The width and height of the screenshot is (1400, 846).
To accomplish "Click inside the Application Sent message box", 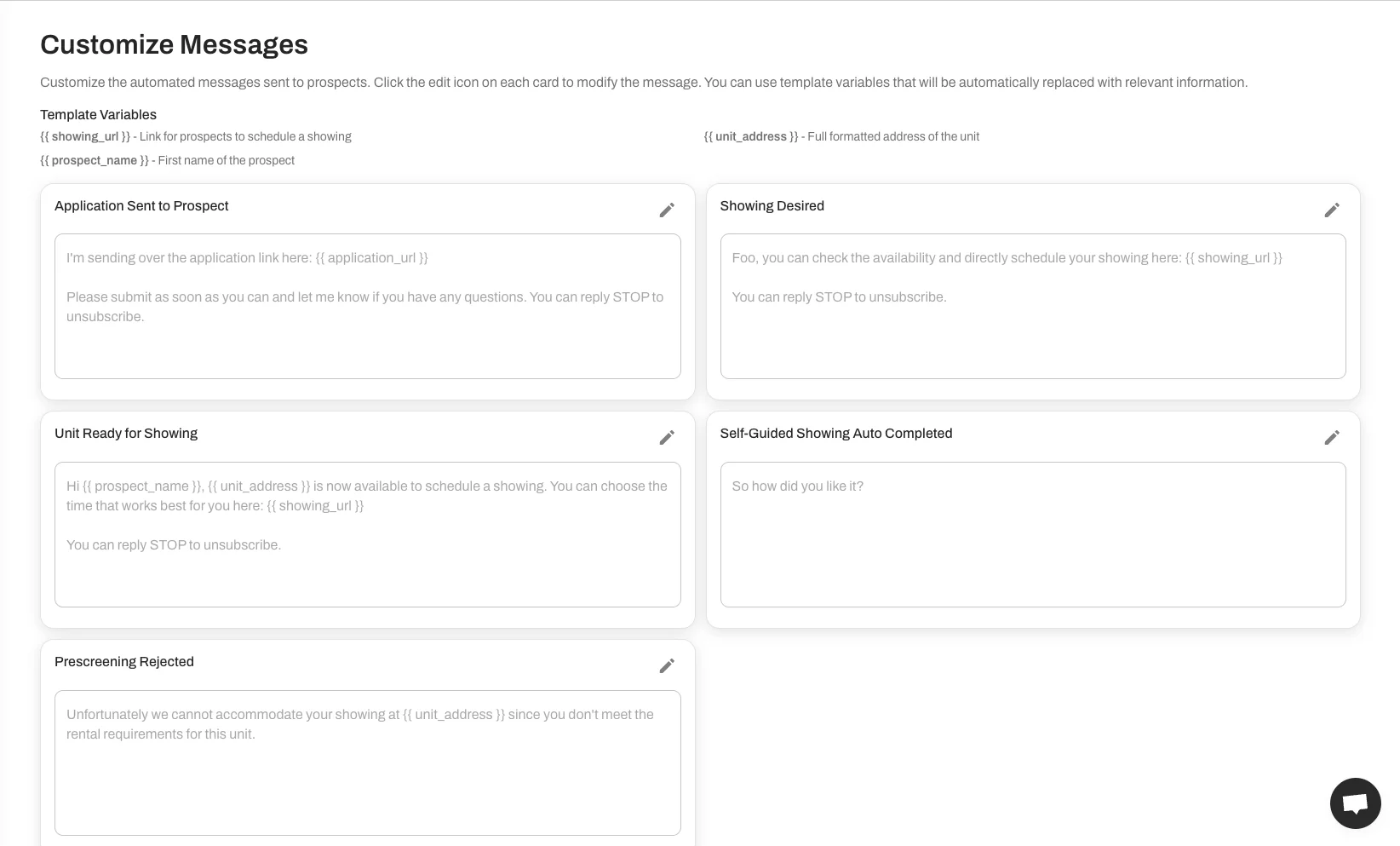I will (x=367, y=307).
